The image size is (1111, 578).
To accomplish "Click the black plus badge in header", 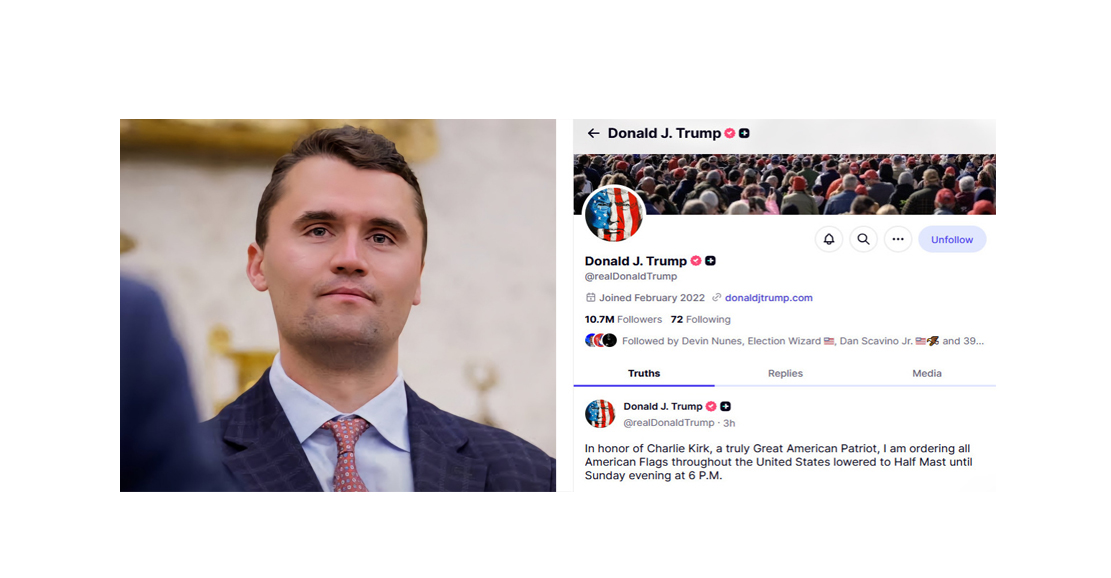I will [x=744, y=133].
